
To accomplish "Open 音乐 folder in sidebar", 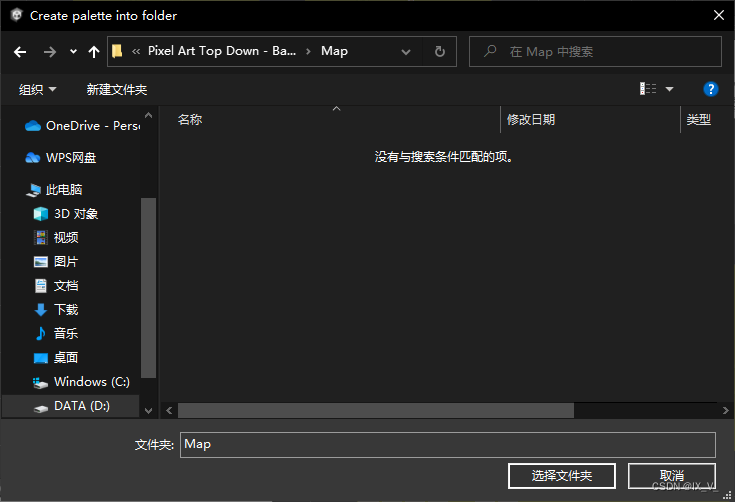I will point(65,333).
